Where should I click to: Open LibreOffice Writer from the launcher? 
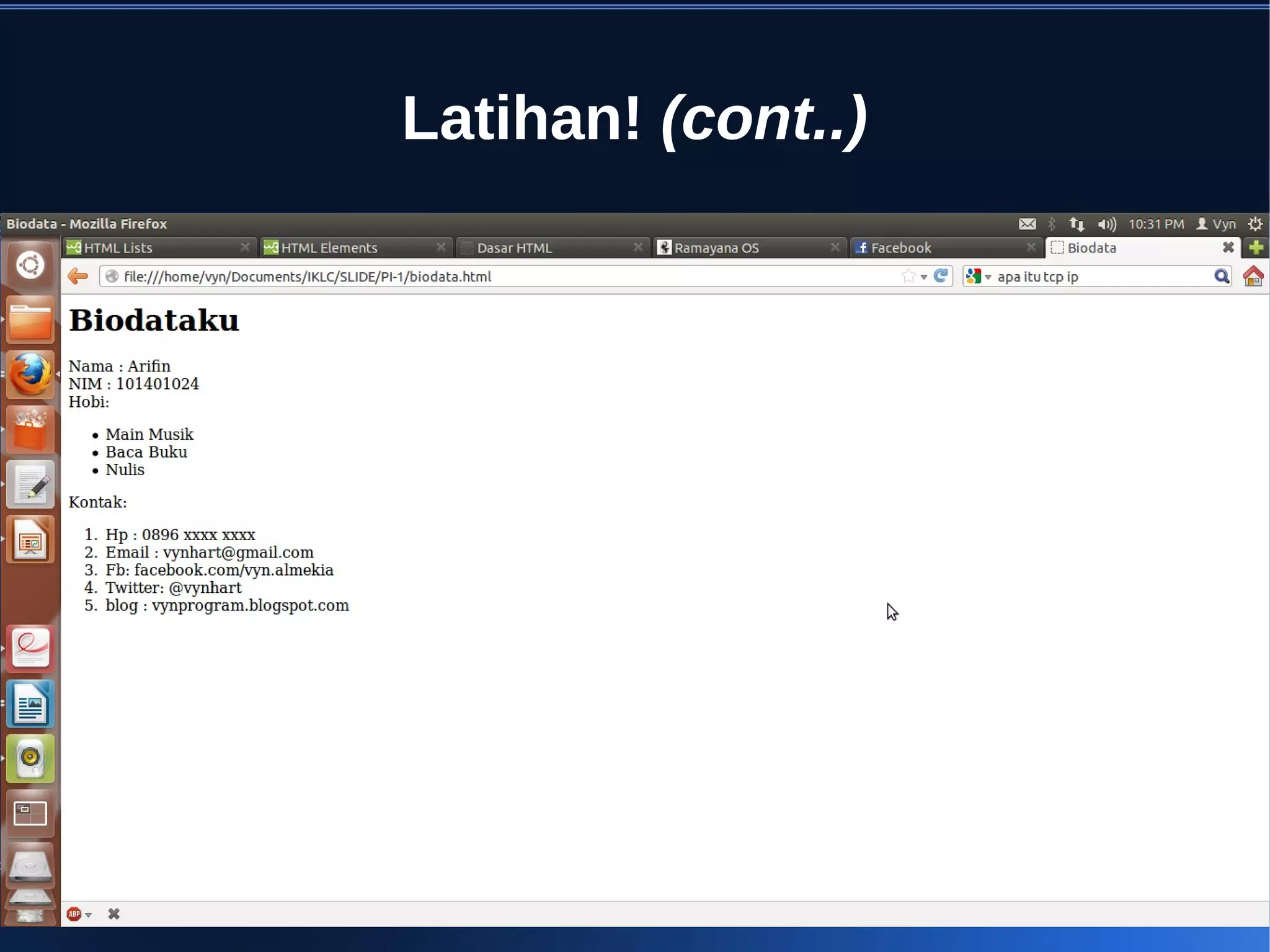tap(30, 704)
